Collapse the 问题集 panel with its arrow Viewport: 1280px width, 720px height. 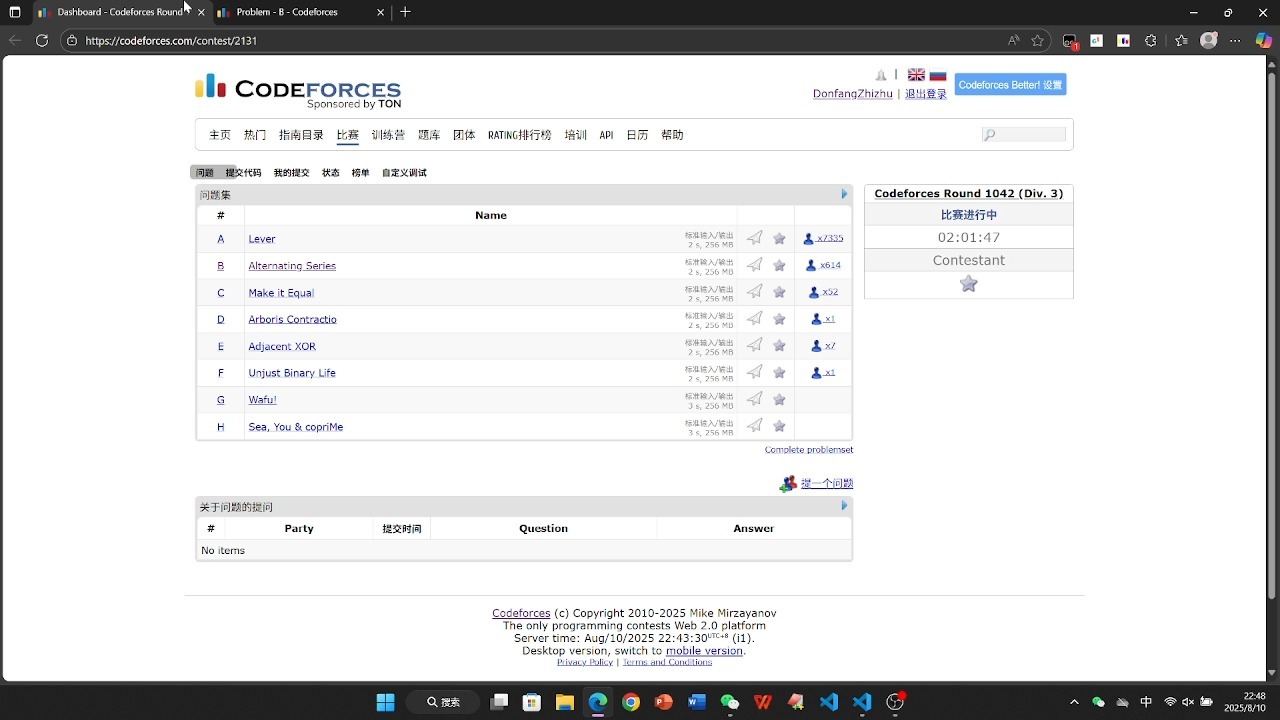click(x=844, y=194)
